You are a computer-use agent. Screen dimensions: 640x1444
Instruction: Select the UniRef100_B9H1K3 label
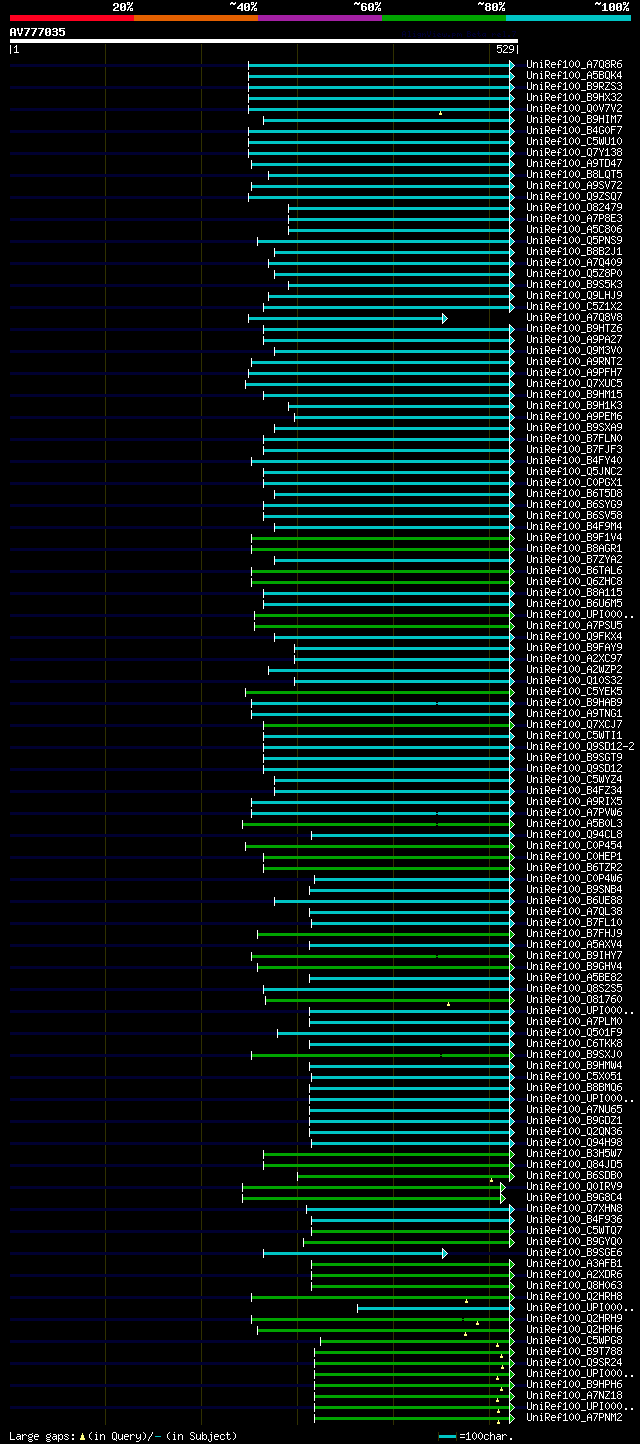click(x=574, y=406)
